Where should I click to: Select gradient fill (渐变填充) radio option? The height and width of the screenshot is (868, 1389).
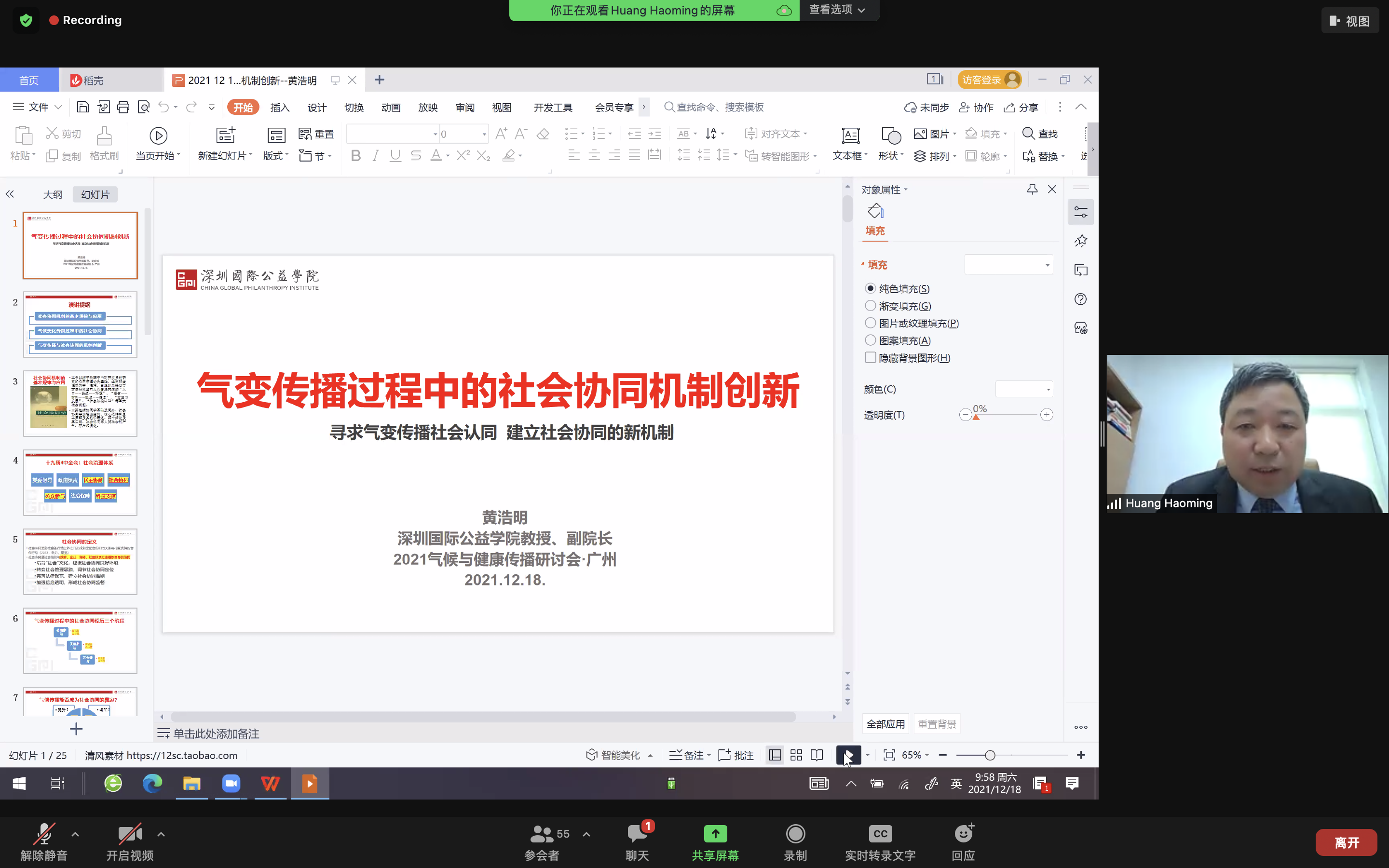point(870,306)
